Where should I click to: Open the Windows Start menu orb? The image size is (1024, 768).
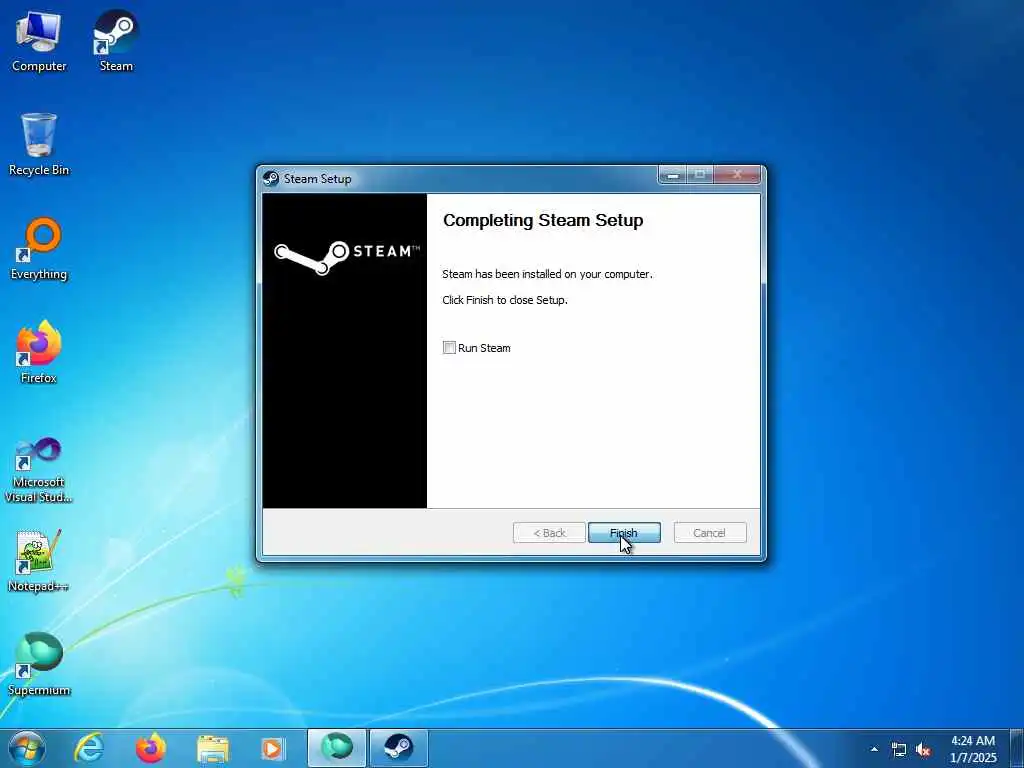(27, 748)
